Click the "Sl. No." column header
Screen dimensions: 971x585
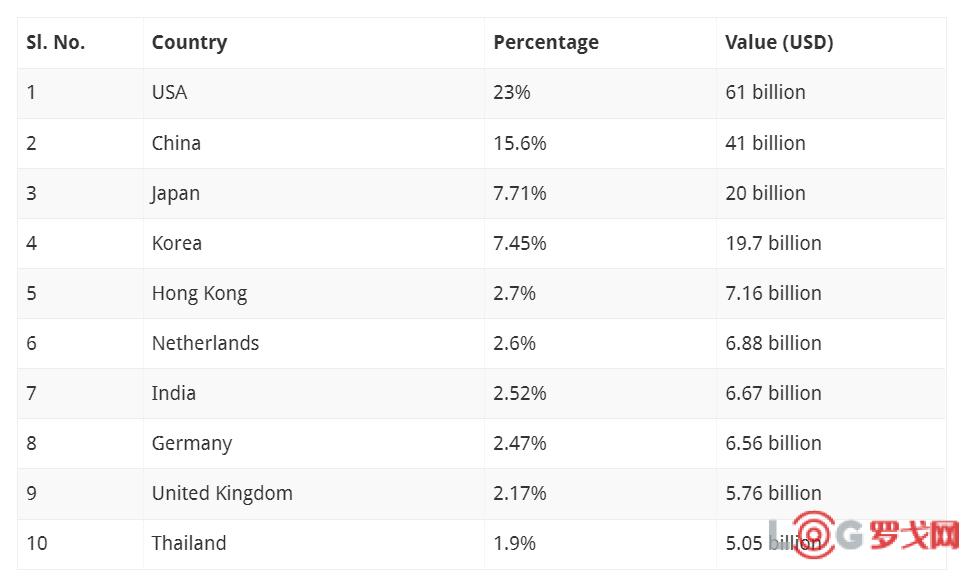pos(56,42)
